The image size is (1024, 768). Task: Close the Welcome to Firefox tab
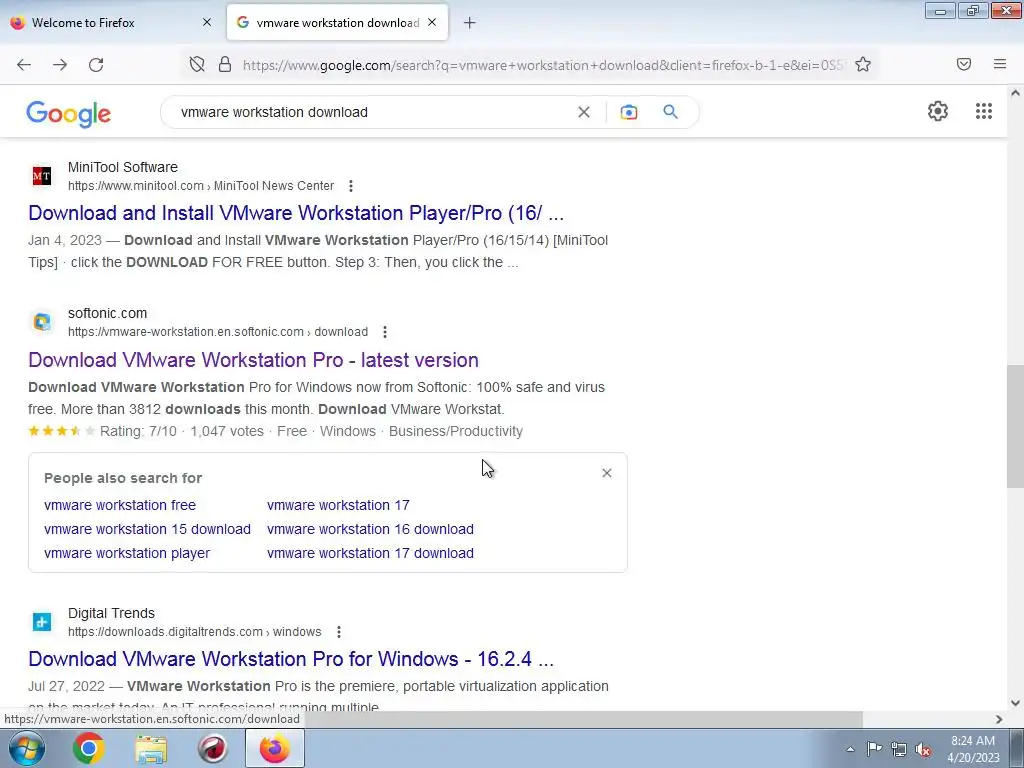pyautogui.click(x=207, y=22)
